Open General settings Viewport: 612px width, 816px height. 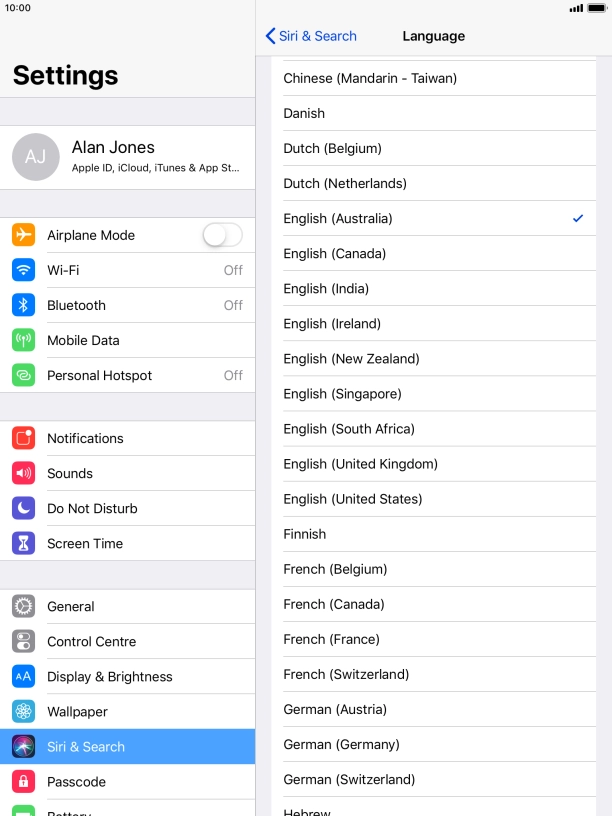pyautogui.click(x=128, y=606)
